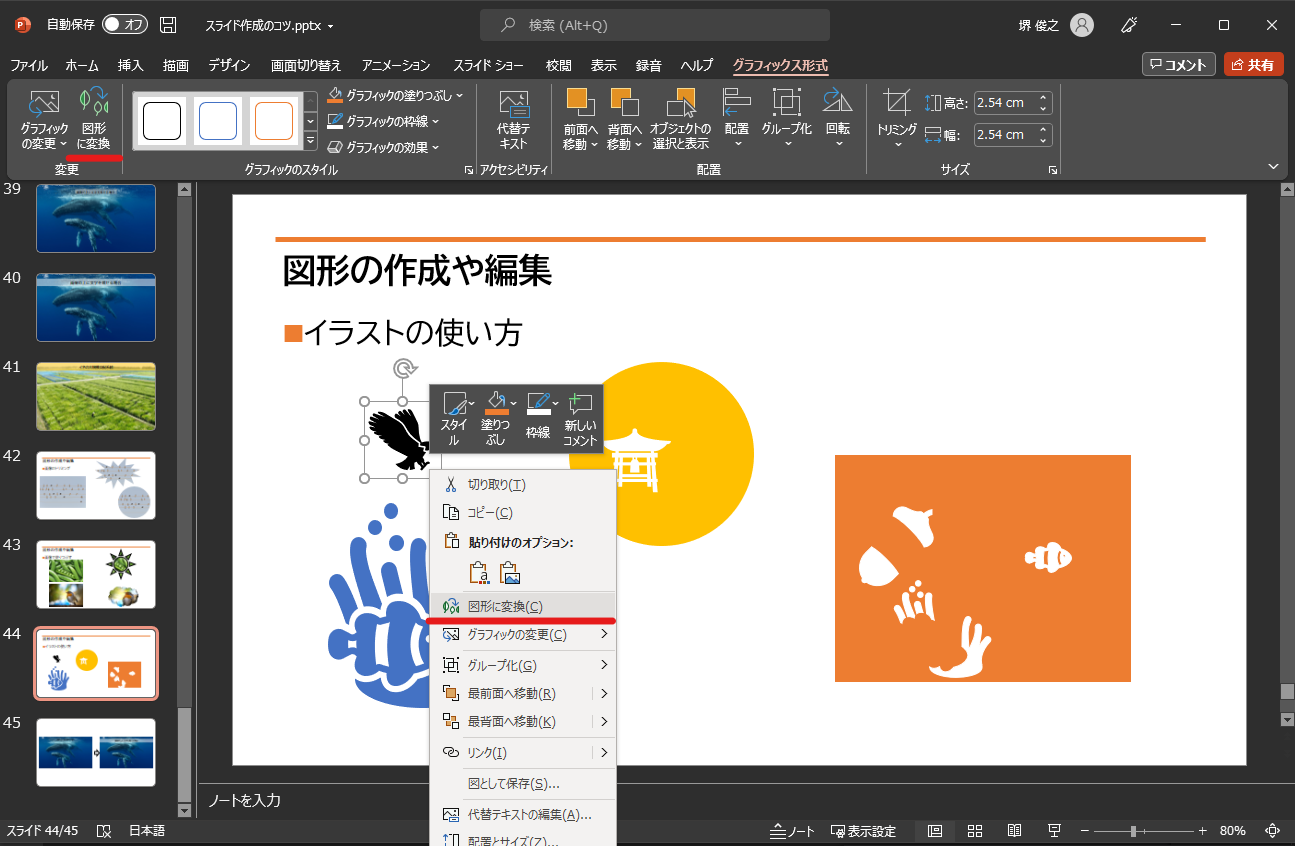This screenshot has height=846, width=1295.
Task: Open Display Settings in status bar
Action: point(865,831)
